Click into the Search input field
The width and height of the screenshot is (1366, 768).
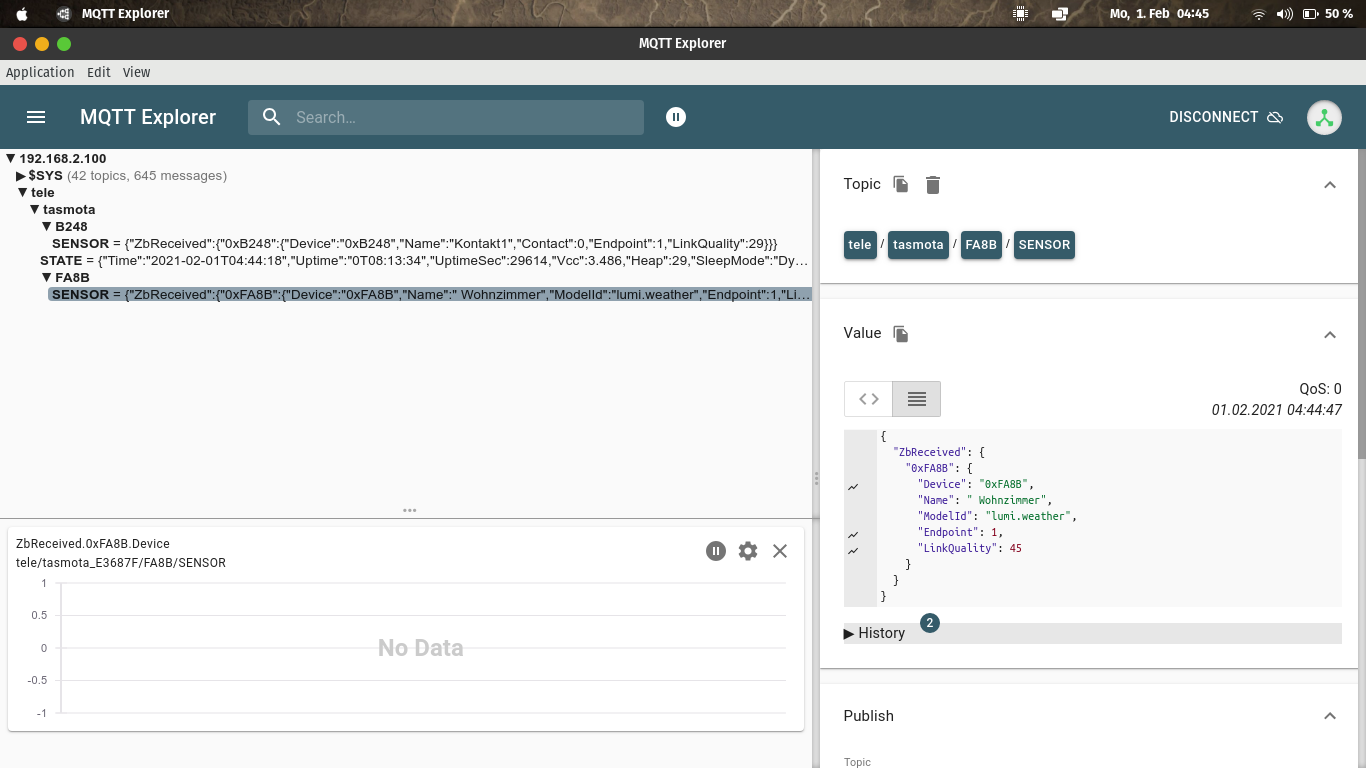coord(460,117)
